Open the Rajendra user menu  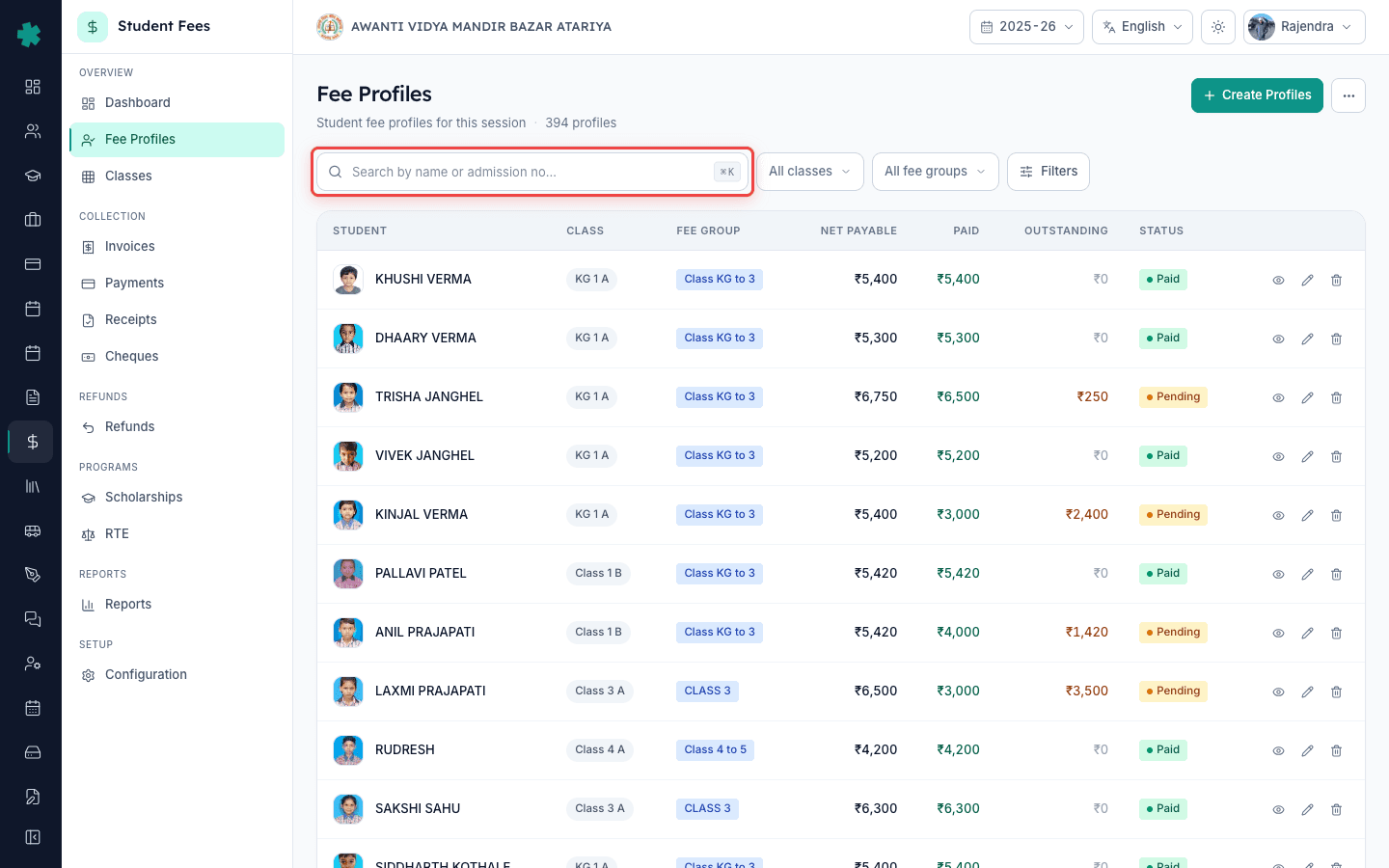click(x=1304, y=27)
